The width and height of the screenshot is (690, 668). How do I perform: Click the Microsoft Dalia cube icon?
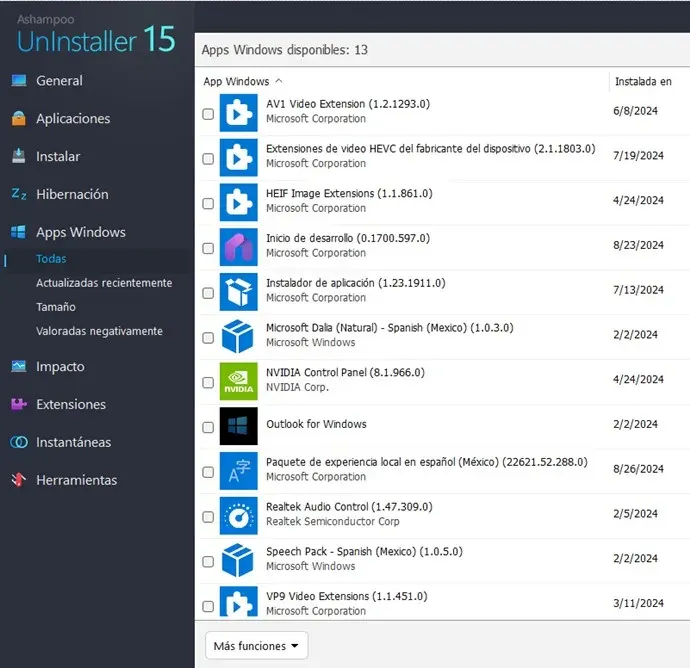(x=238, y=337)
